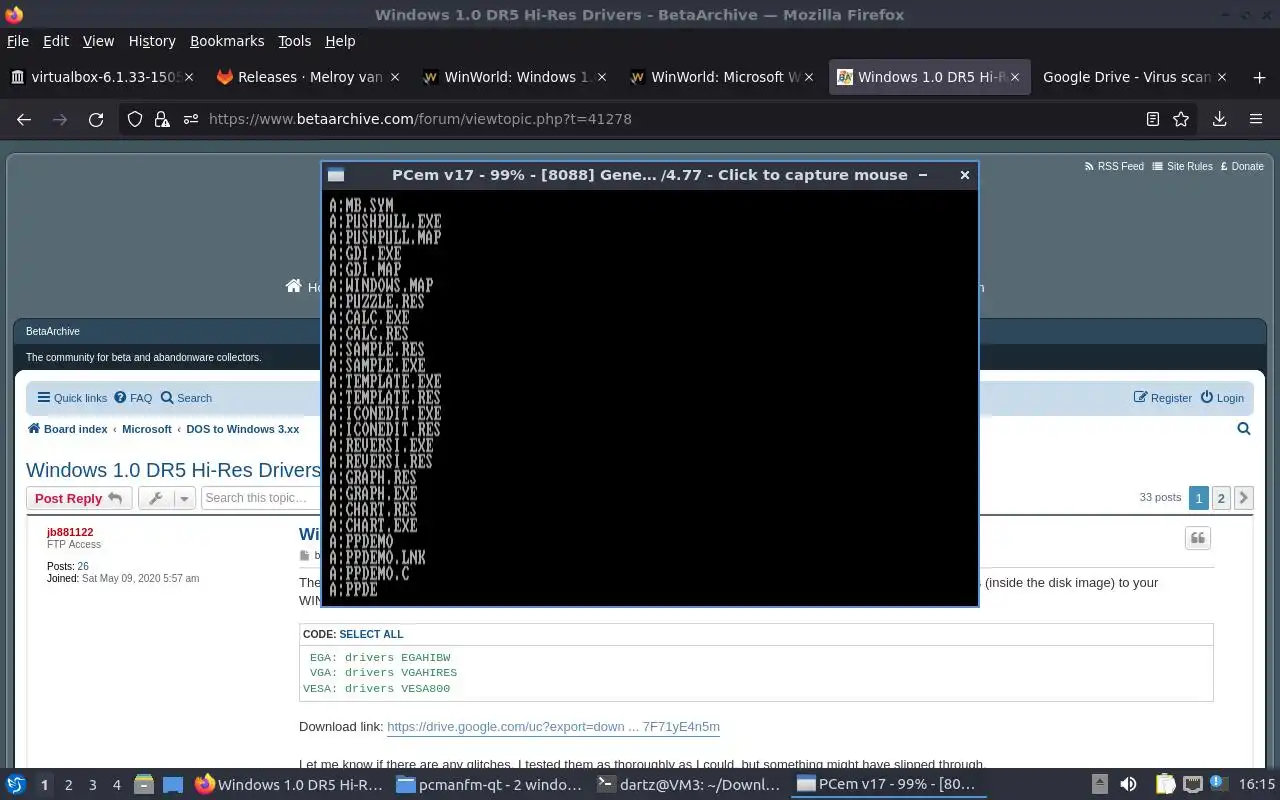Open a new Firefox tab
The image size is (1280, 800).
1259,77
